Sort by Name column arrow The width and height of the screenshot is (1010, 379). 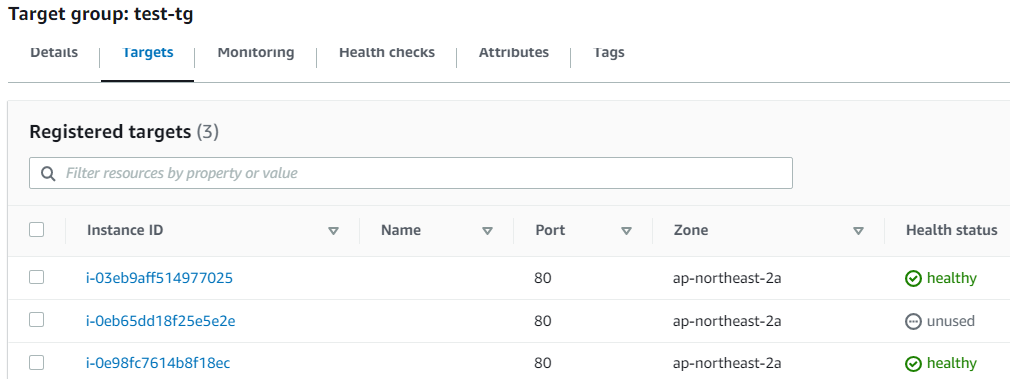pyautogui.click(x=488, y=231)
